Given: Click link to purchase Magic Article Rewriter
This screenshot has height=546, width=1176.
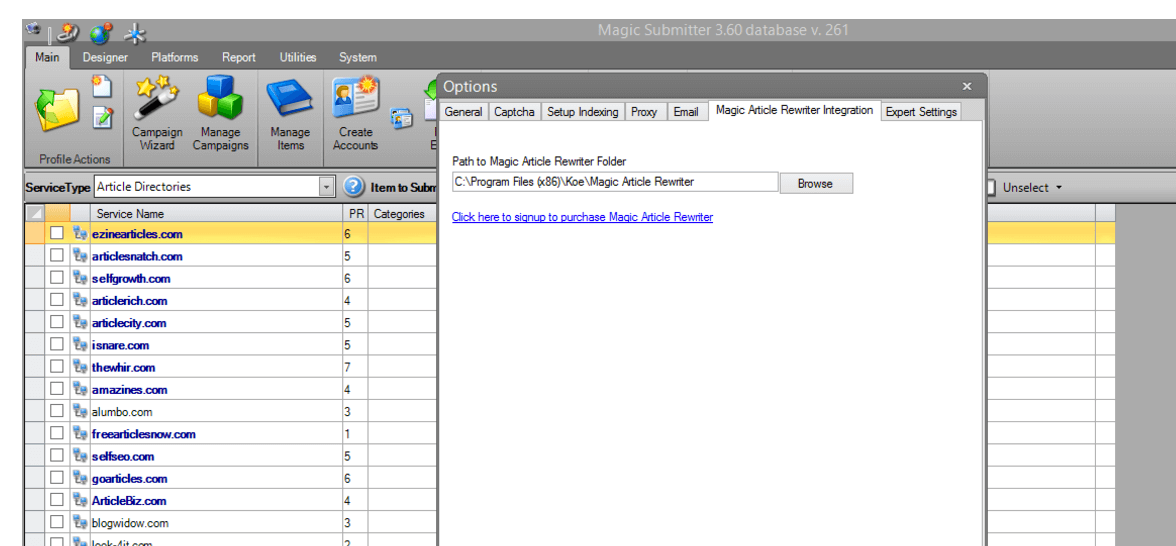Looking at the screenshot, I should coord(582,217).
